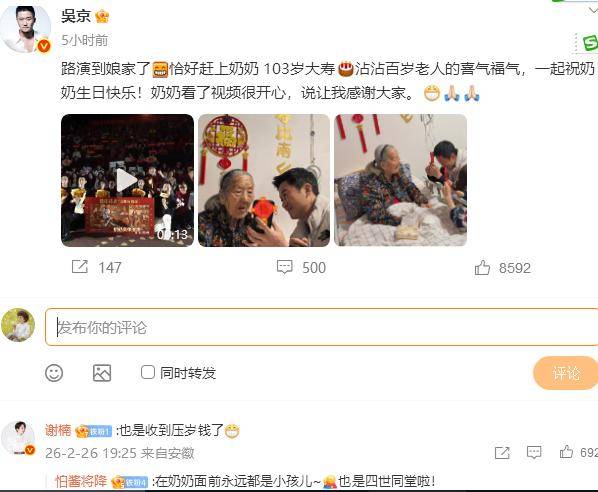This screenshot has height=492, width=598.
Task: Open the photo of grandma with red envelope
Action: [x=264, y=180]
